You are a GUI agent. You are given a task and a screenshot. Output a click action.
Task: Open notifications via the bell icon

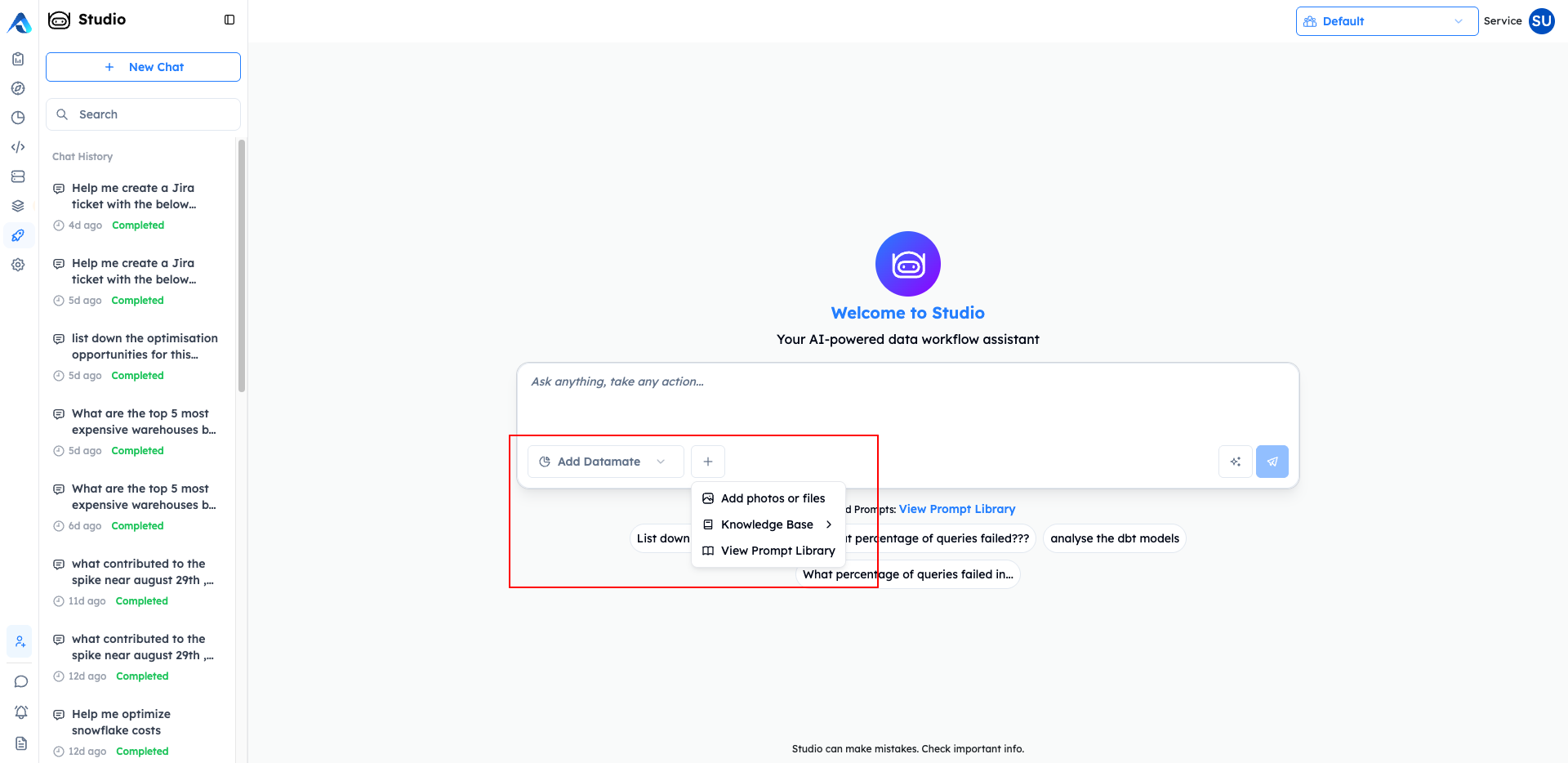pyautogui.click(x=20, y=712)
